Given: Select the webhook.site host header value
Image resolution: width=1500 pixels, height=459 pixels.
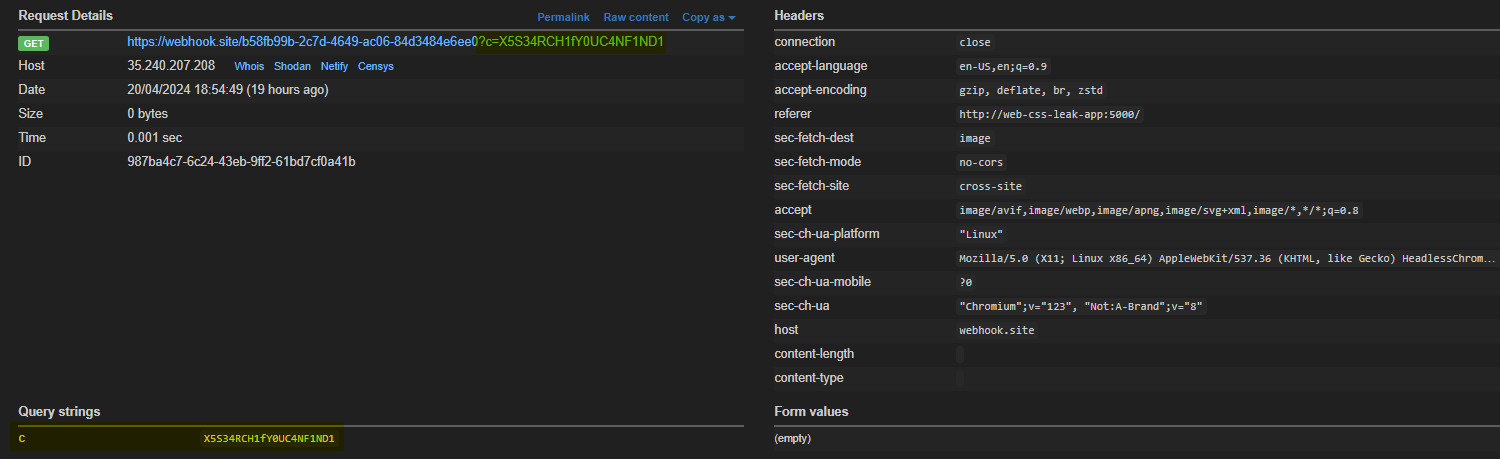Looking at the screenshot, I should point(997,330).
